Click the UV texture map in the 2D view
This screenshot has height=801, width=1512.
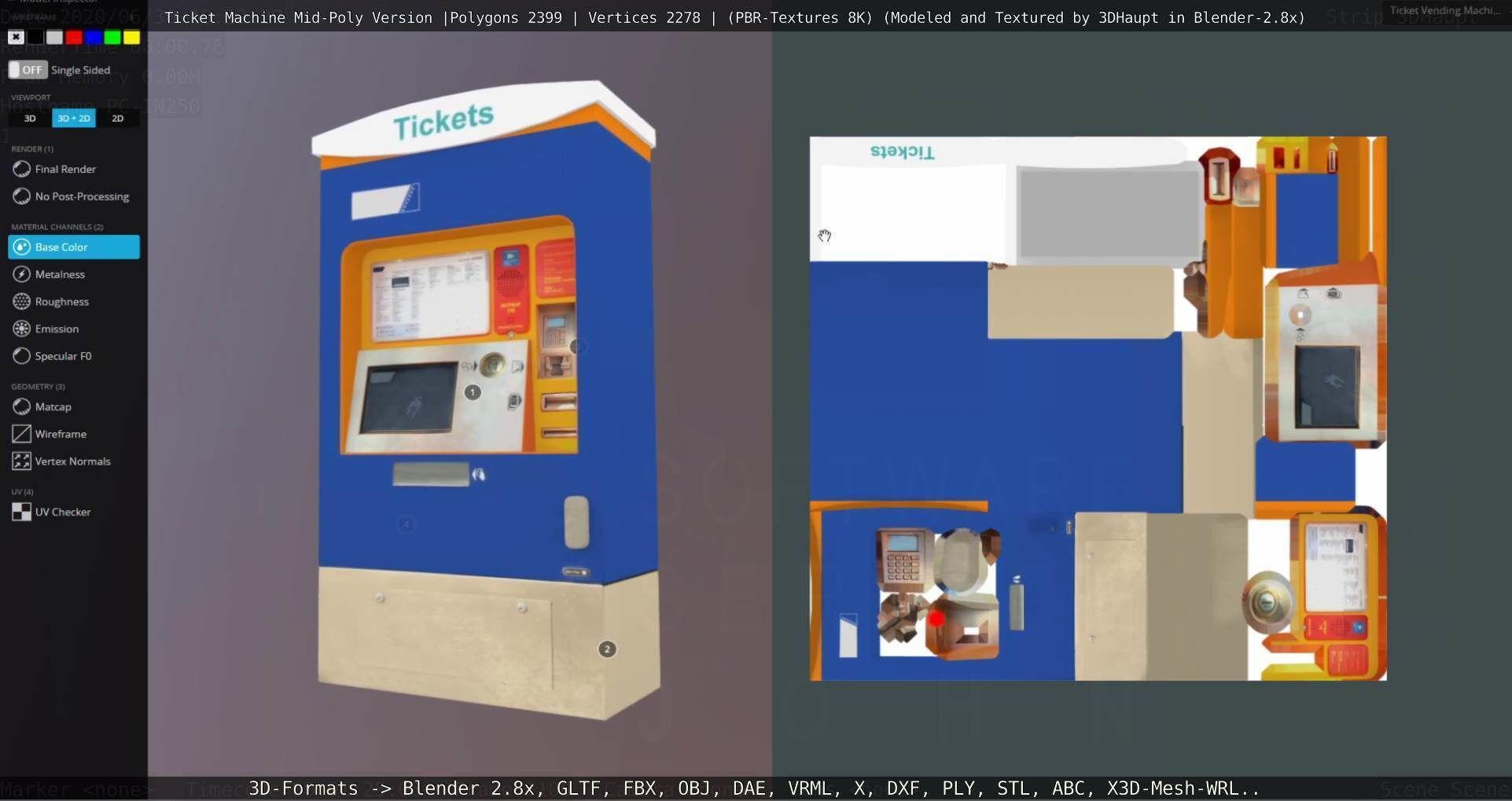tap(1098, 409)
